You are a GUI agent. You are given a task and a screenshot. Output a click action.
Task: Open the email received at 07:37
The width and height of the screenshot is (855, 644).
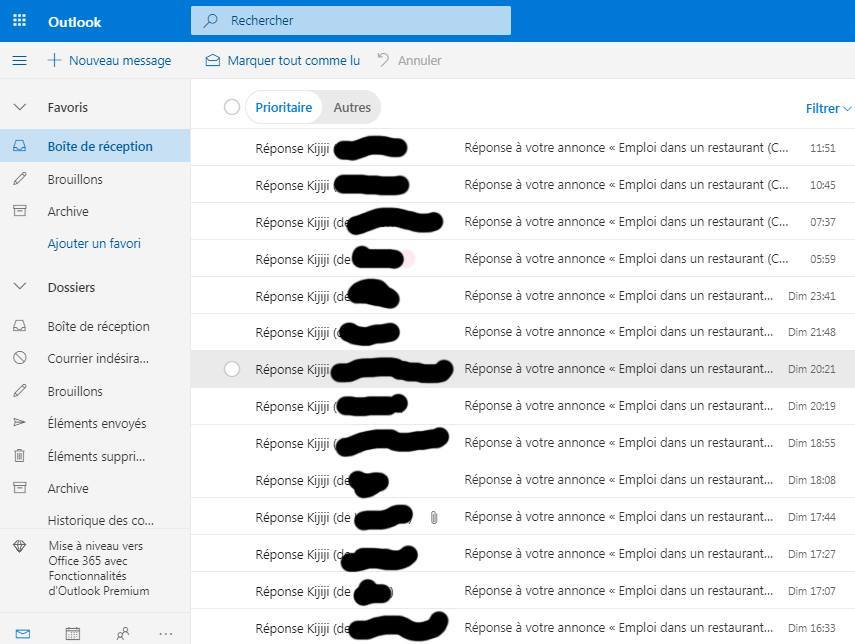click(522, 222)
